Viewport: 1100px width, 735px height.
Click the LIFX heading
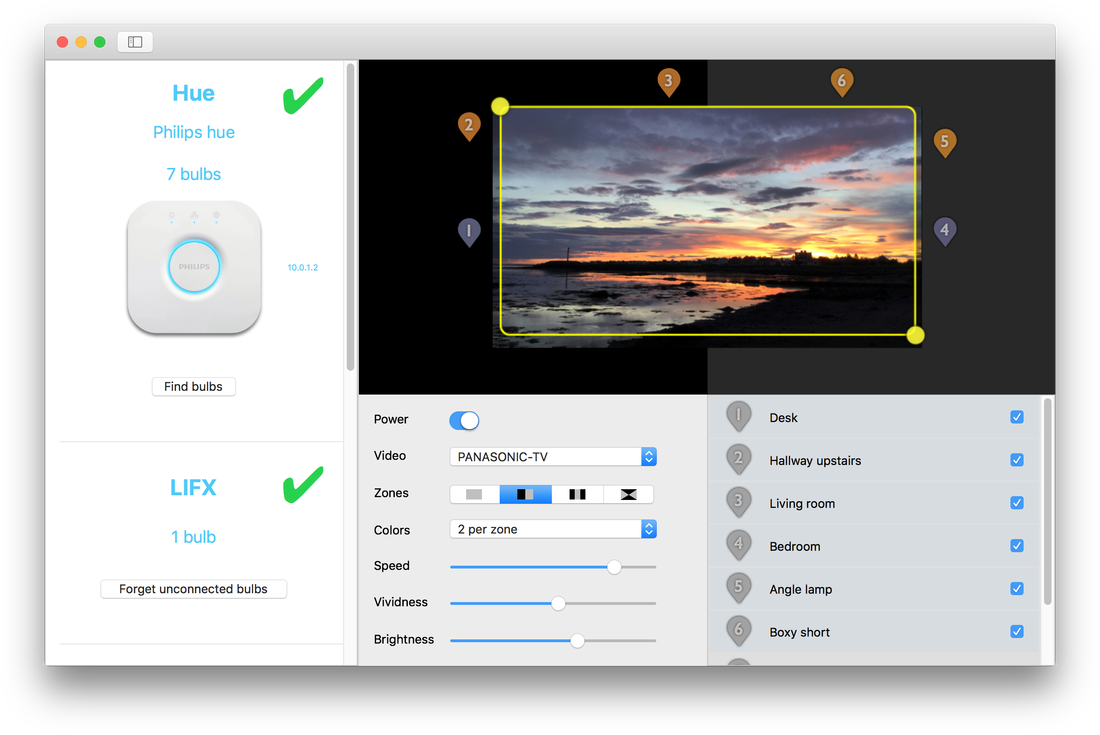[194, 487]
